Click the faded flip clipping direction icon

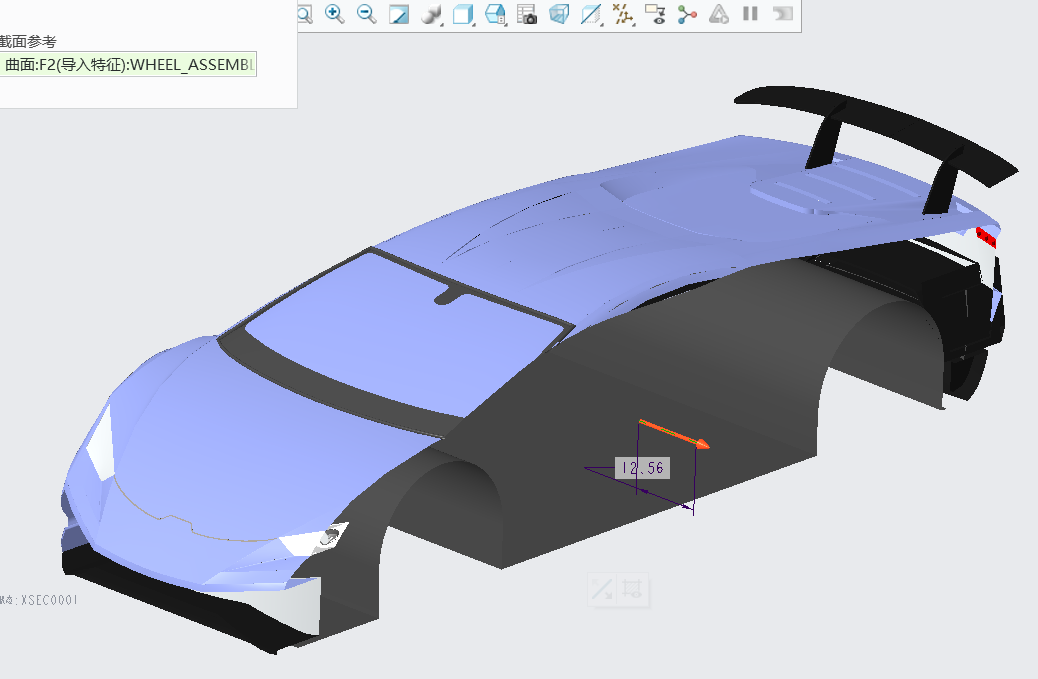(602, 589)
